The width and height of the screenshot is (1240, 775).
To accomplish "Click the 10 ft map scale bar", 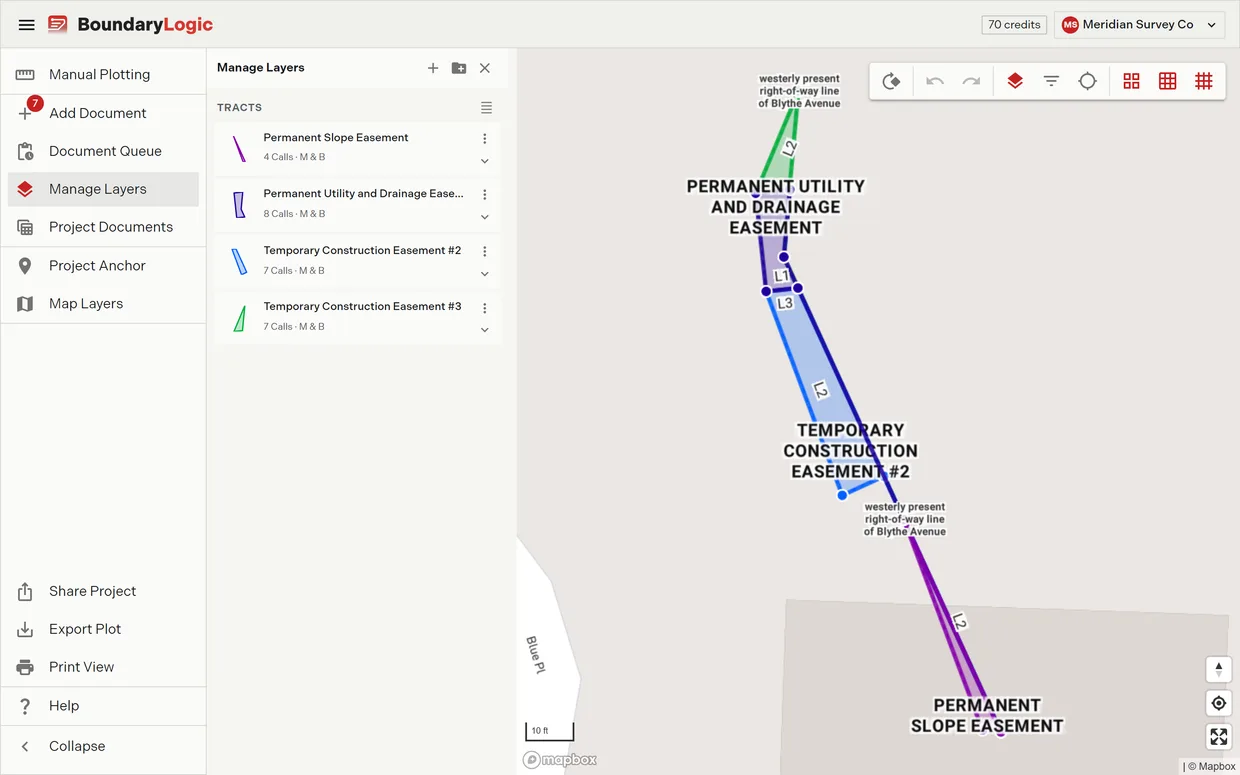I will tap(549, 732).
